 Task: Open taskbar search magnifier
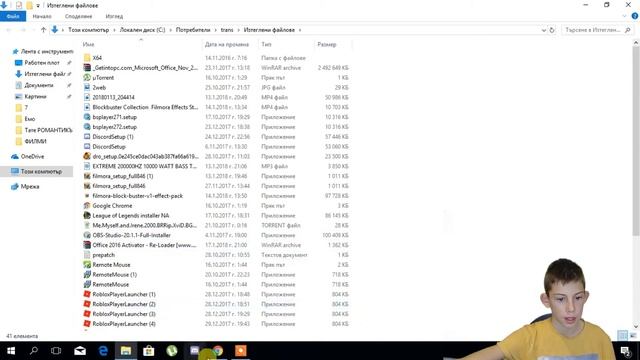[x=34, y=351]
